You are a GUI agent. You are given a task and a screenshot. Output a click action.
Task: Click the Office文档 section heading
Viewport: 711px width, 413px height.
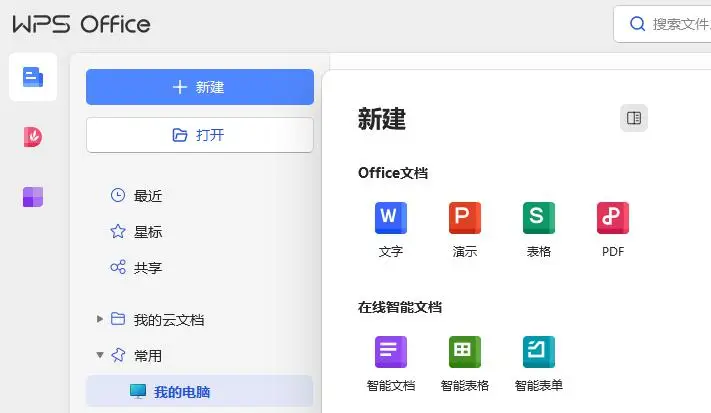click(393, 173)
